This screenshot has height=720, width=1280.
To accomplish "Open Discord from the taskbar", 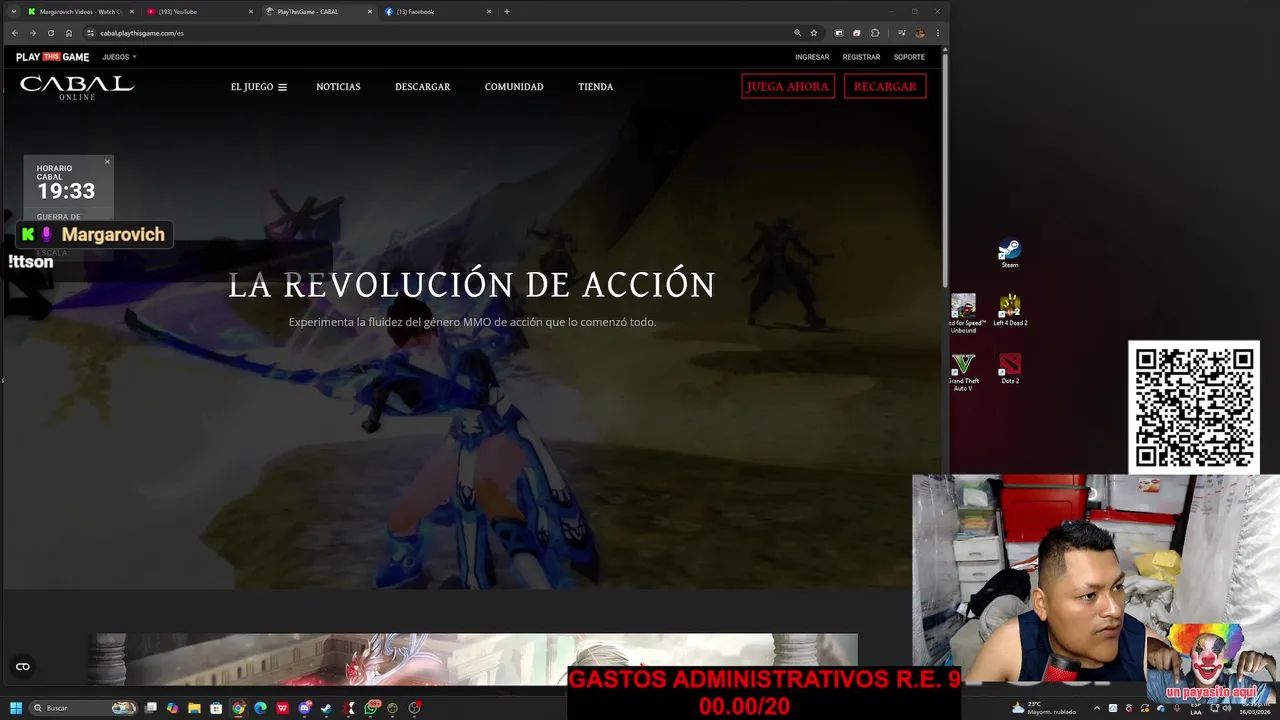I will pyautogui.click(x=304, y=708).
